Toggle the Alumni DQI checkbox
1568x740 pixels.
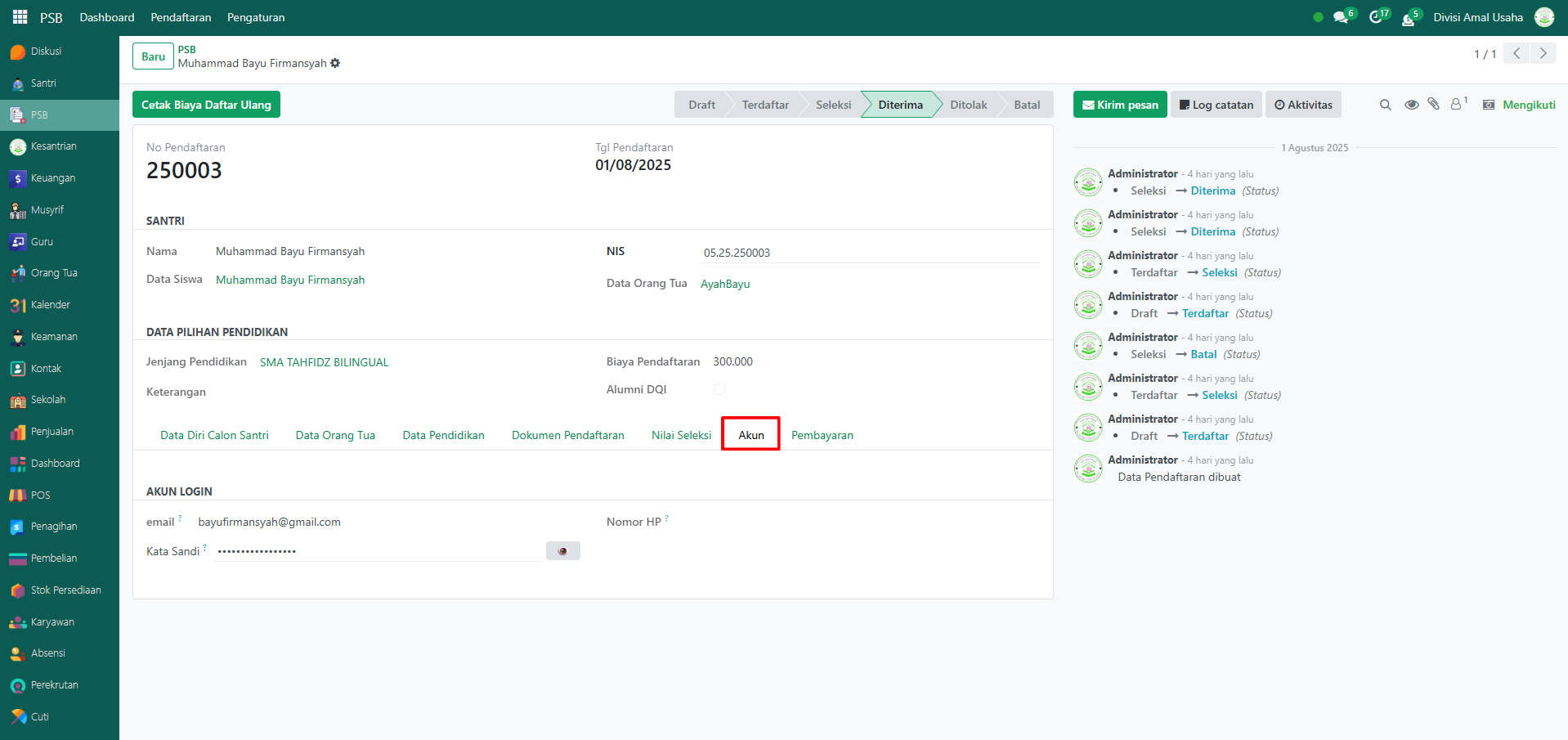point(719,389)
